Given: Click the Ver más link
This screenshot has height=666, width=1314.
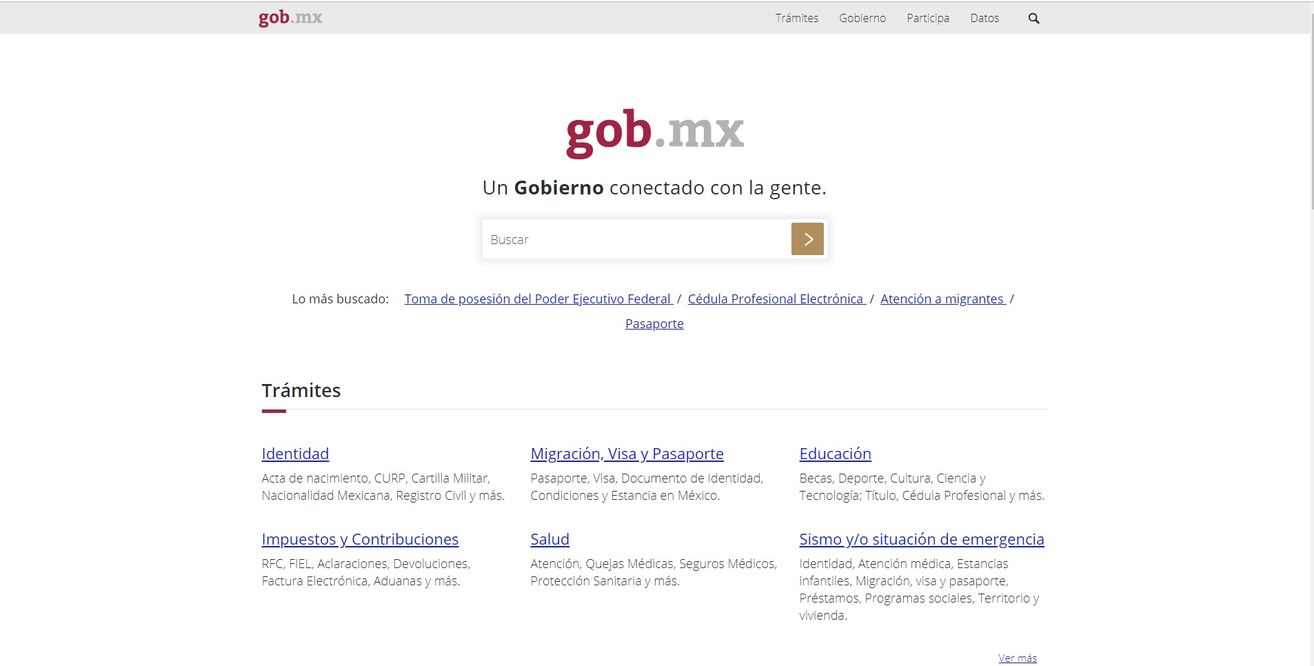Looking at the screenshot, I should [x=1017, y=658].
